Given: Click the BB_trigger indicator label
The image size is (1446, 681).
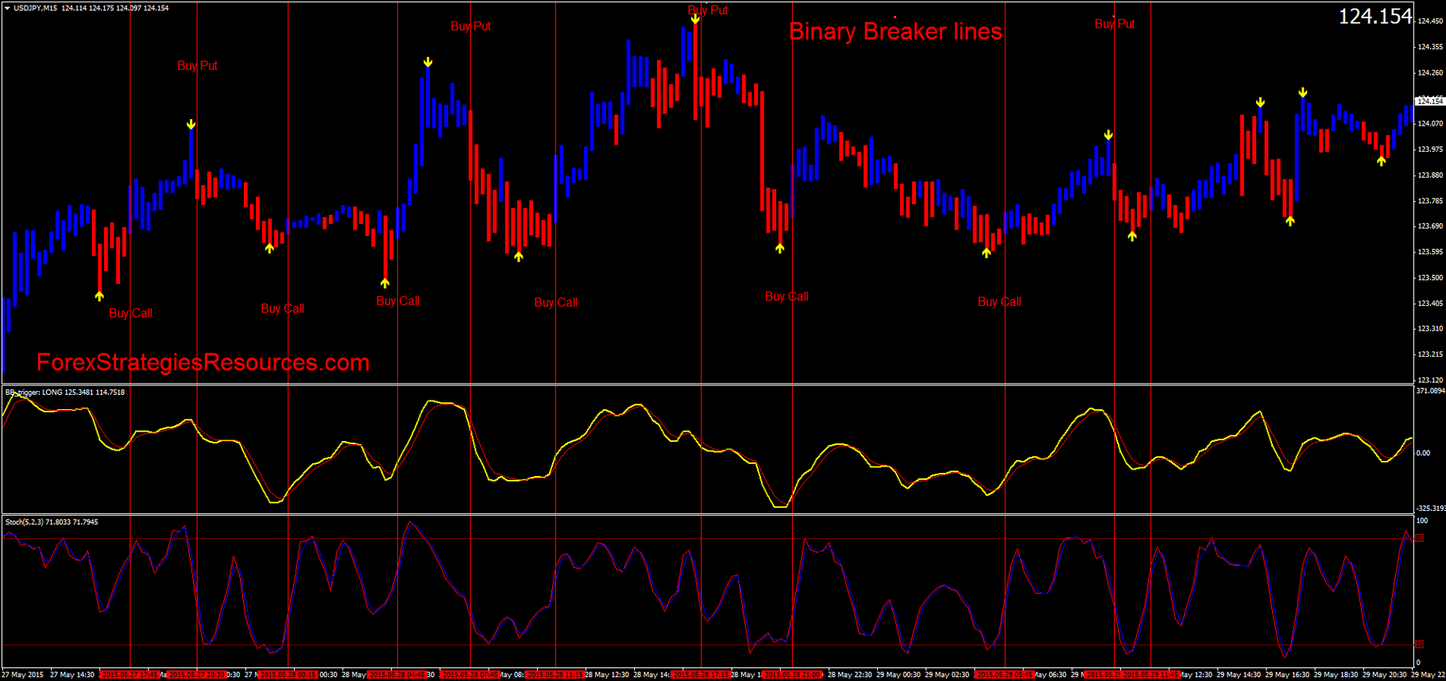Looking at the screenshot, I should (64, 392).
